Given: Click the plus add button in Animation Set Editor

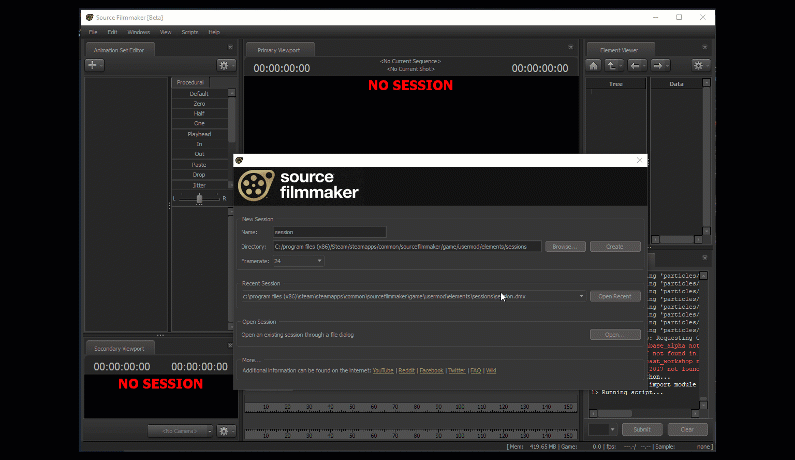Looking at the screenshot, I should [x=94, y=65].
